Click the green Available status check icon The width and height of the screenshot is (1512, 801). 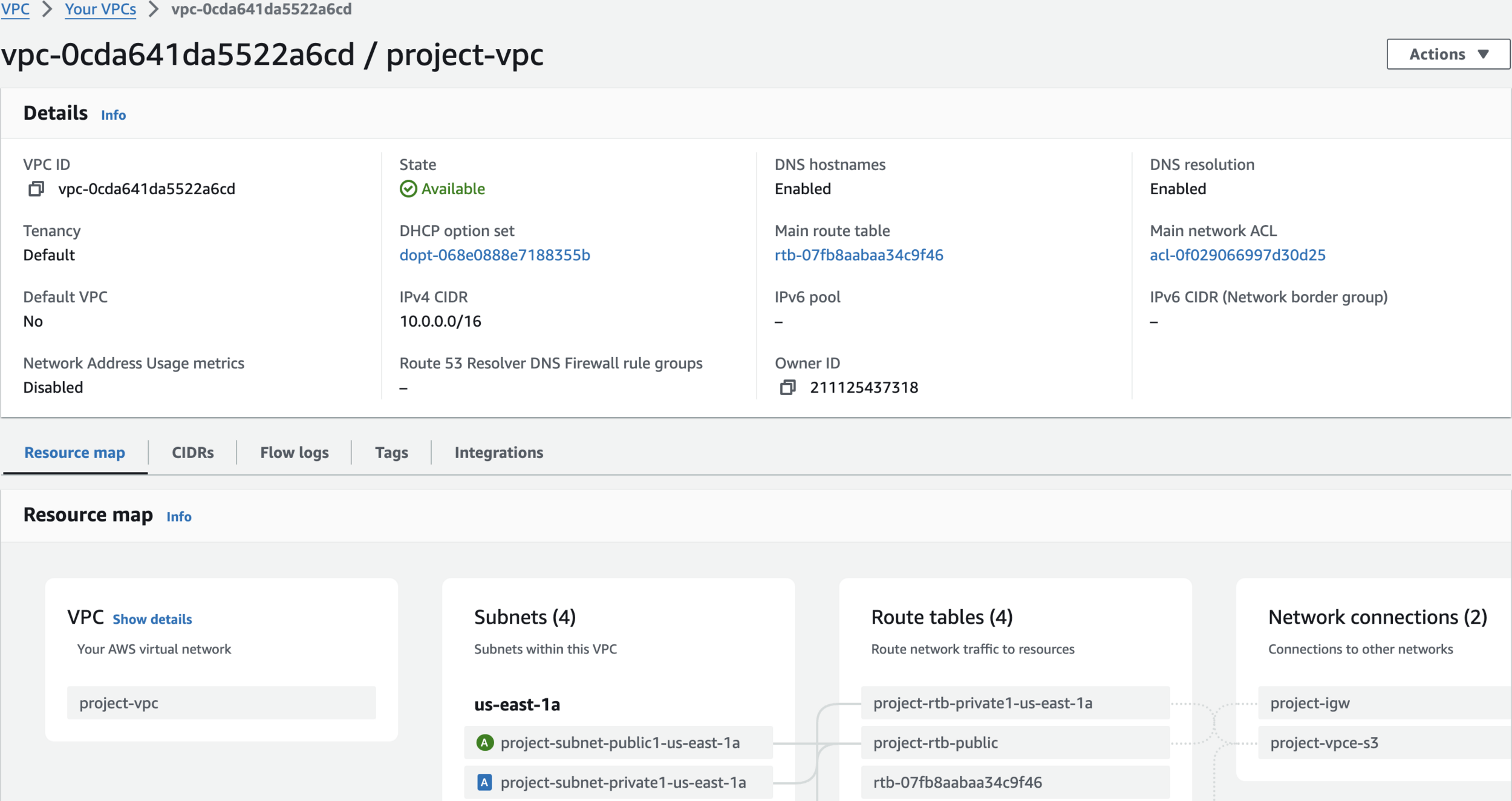(408, 189)
